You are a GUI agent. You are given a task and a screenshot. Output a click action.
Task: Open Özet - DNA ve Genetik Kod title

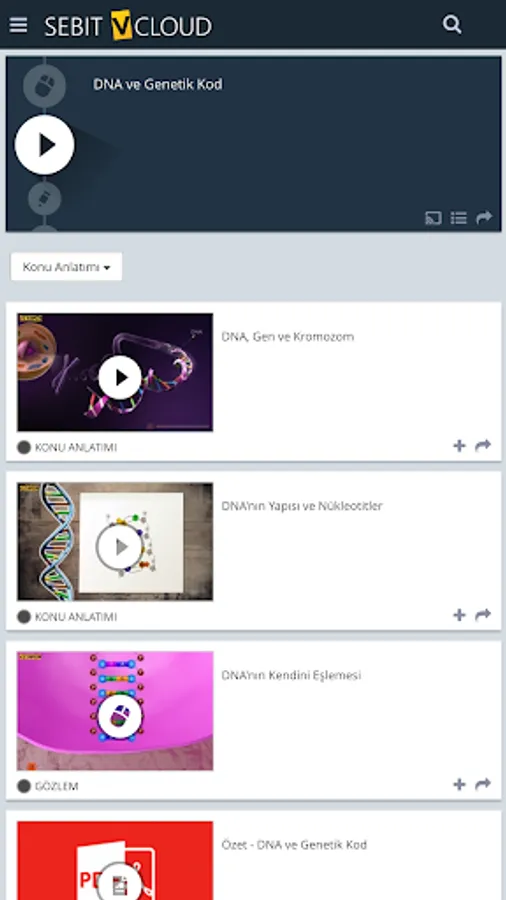(294, 845)
